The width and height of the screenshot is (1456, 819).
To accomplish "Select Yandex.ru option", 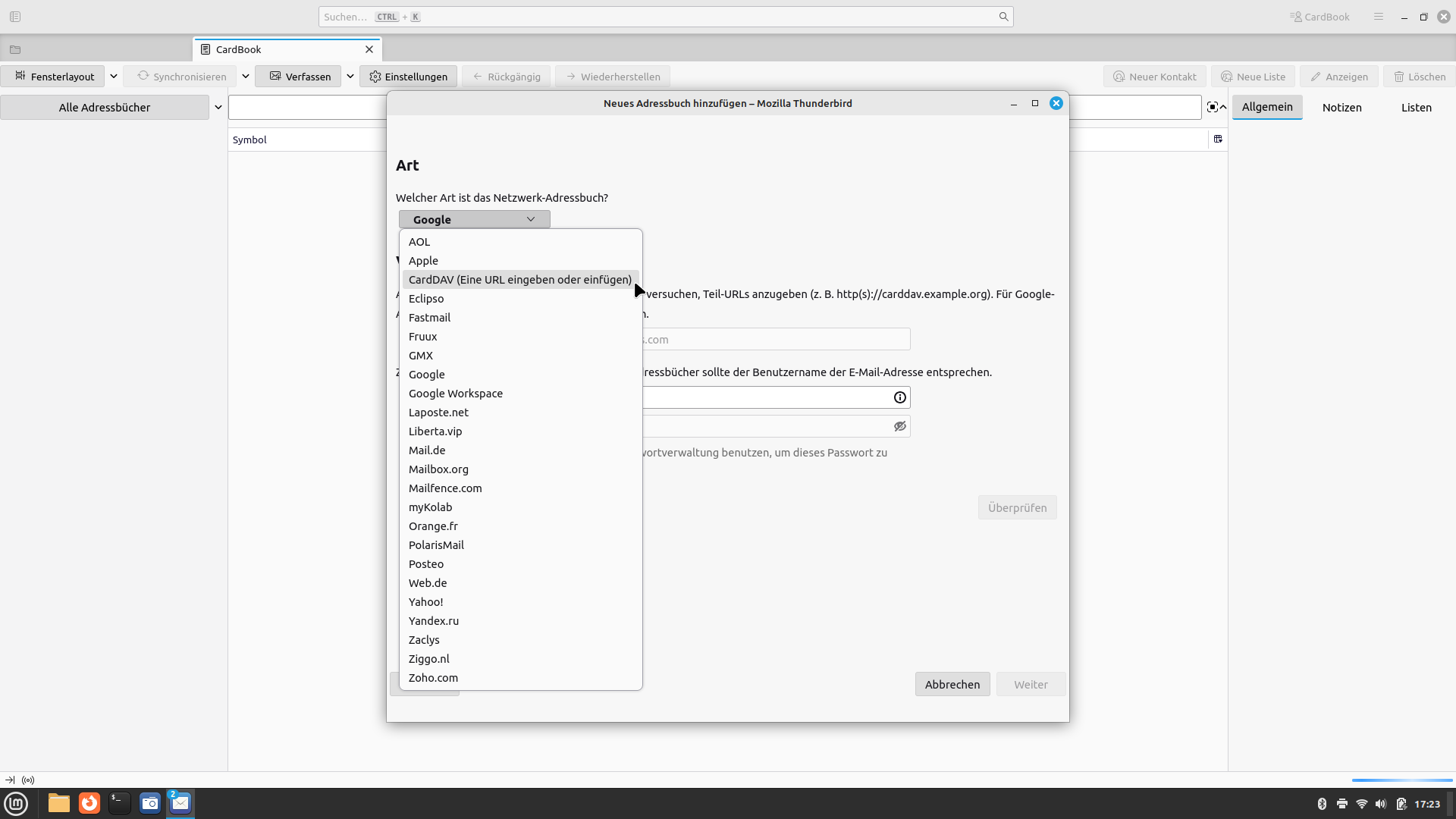I will pyautogui.click(x=521, y=621).
